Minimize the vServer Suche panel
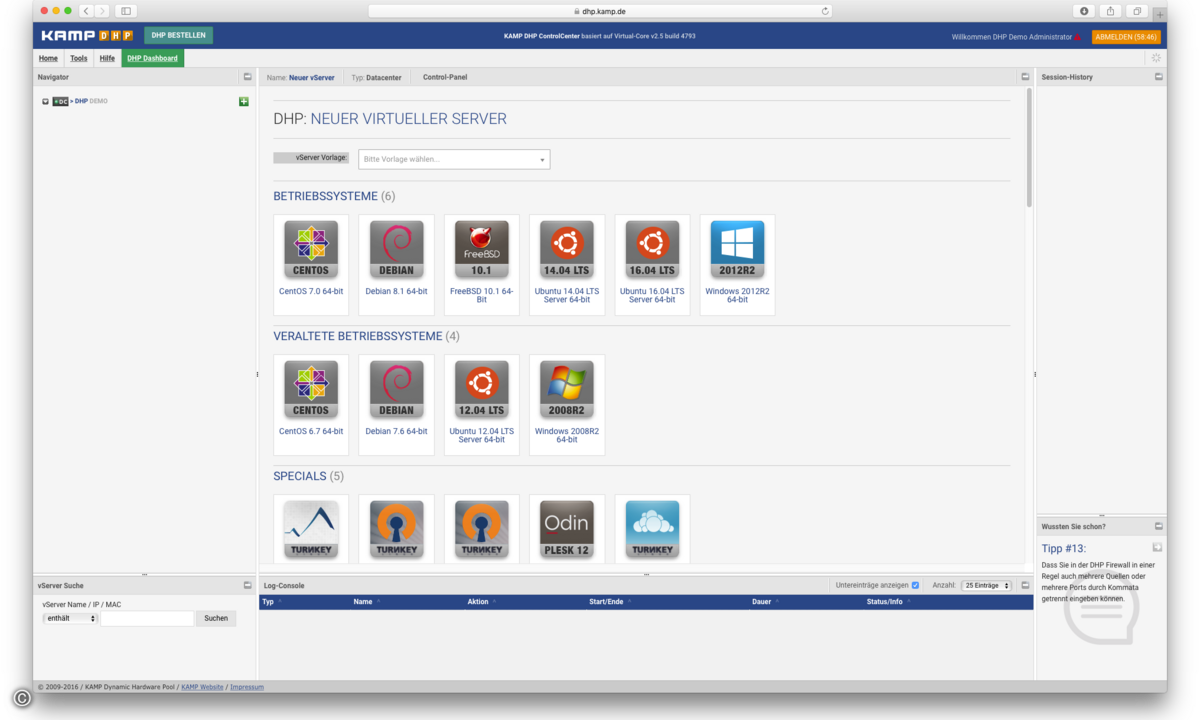 (x=247, y=585)
